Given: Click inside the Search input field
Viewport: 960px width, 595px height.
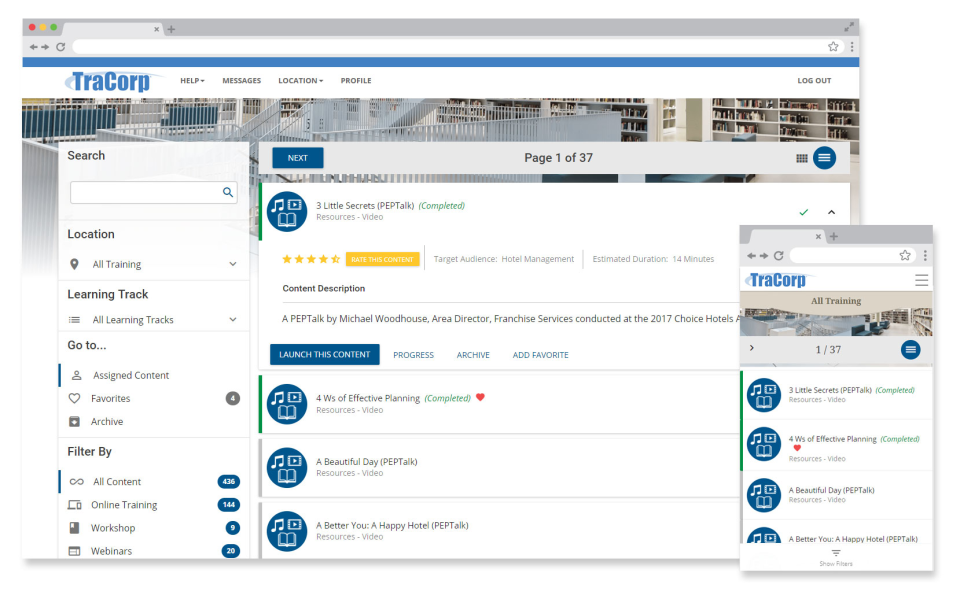Looking at the screenshot, I should tap(150, 192).
